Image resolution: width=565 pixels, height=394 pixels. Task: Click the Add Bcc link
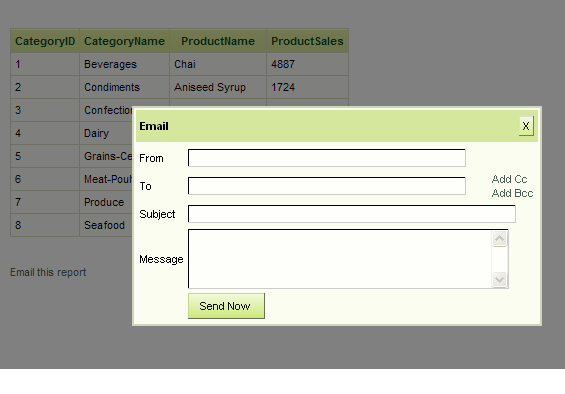pos(512,193)
